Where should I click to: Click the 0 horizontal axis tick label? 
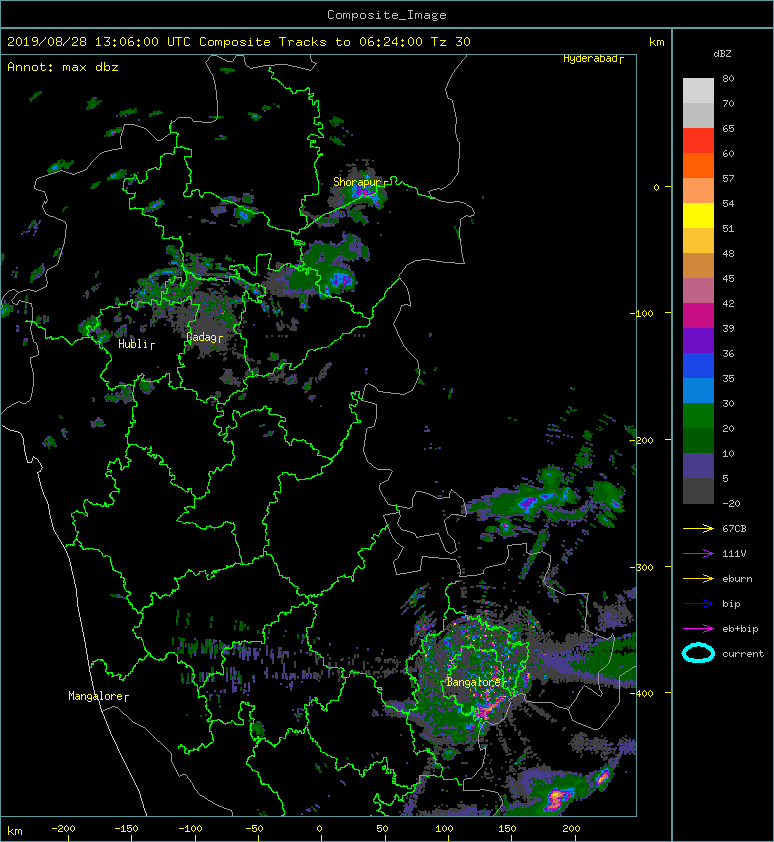tap(319, 829)
